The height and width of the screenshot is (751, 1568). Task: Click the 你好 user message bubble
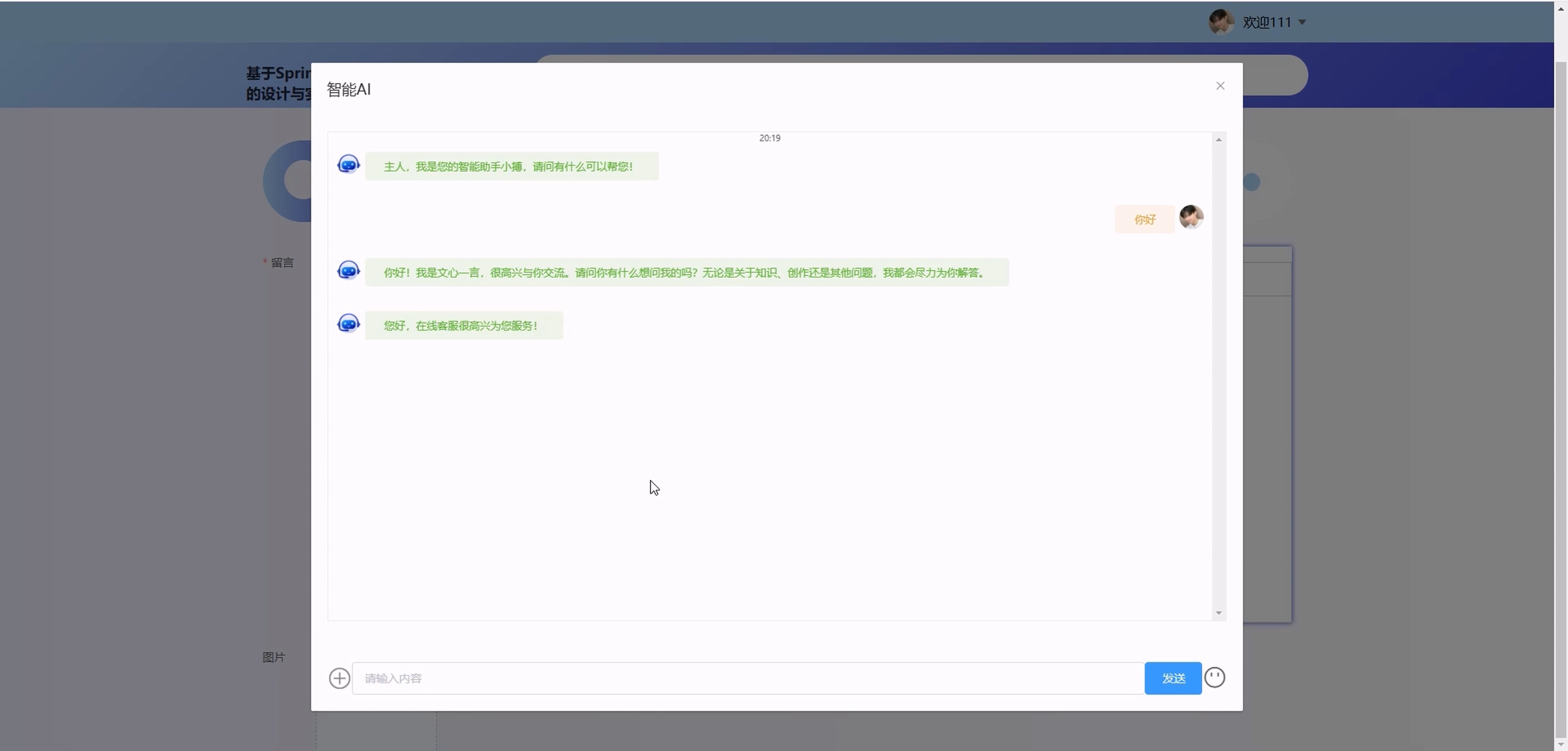coord(1144,219)
